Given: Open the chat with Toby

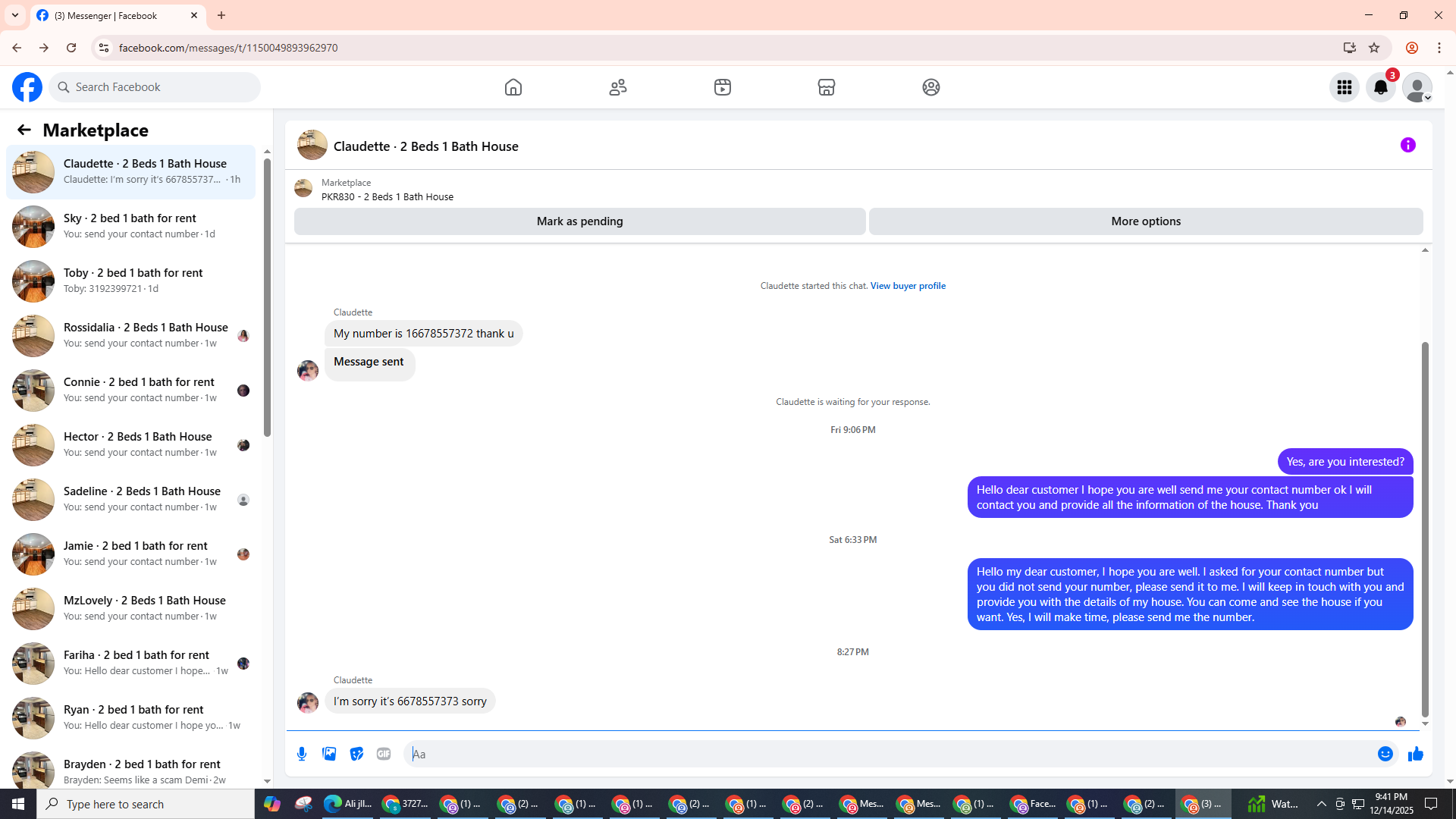Looking at the screenshot, I should (x=133, y=281).
